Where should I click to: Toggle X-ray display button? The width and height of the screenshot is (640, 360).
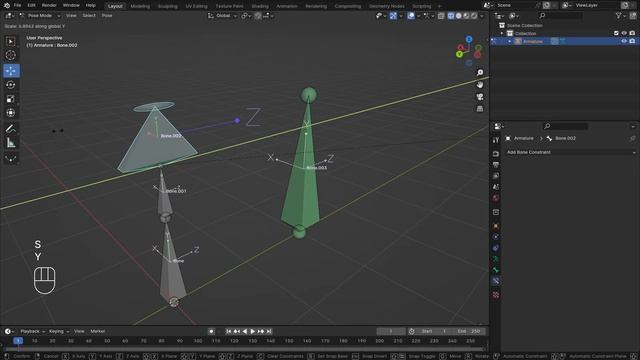441,16
